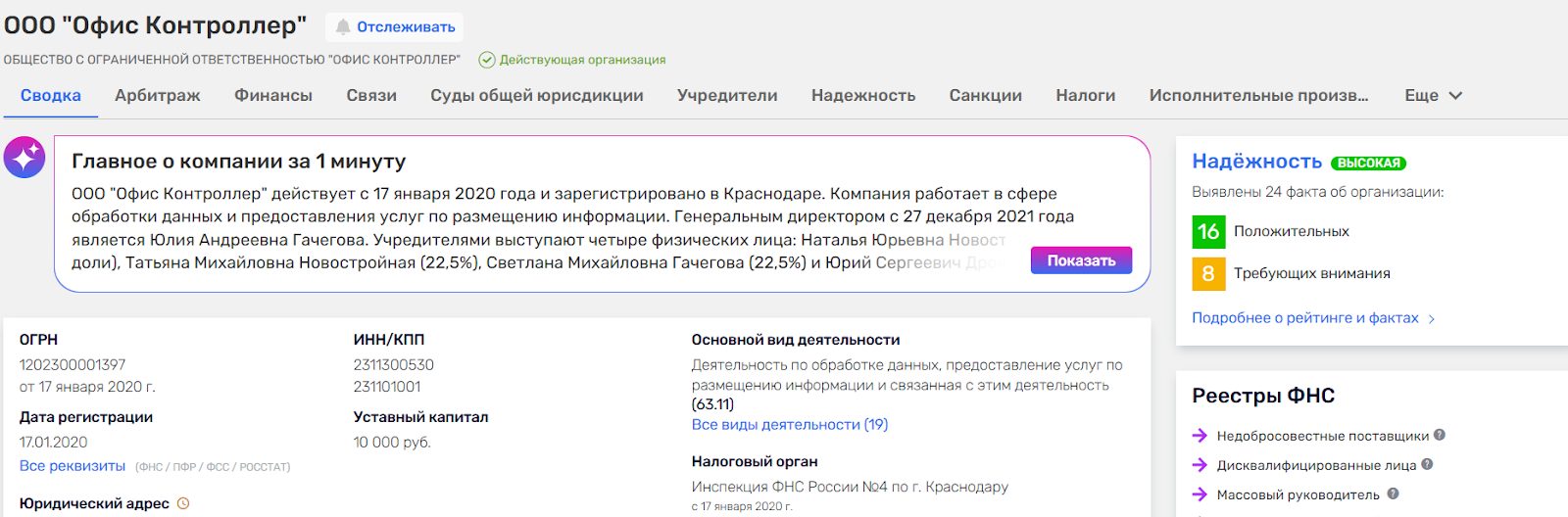Click capital value 10 000 руб.
Screen dimensions: 1568x517
tap(392, 442)
